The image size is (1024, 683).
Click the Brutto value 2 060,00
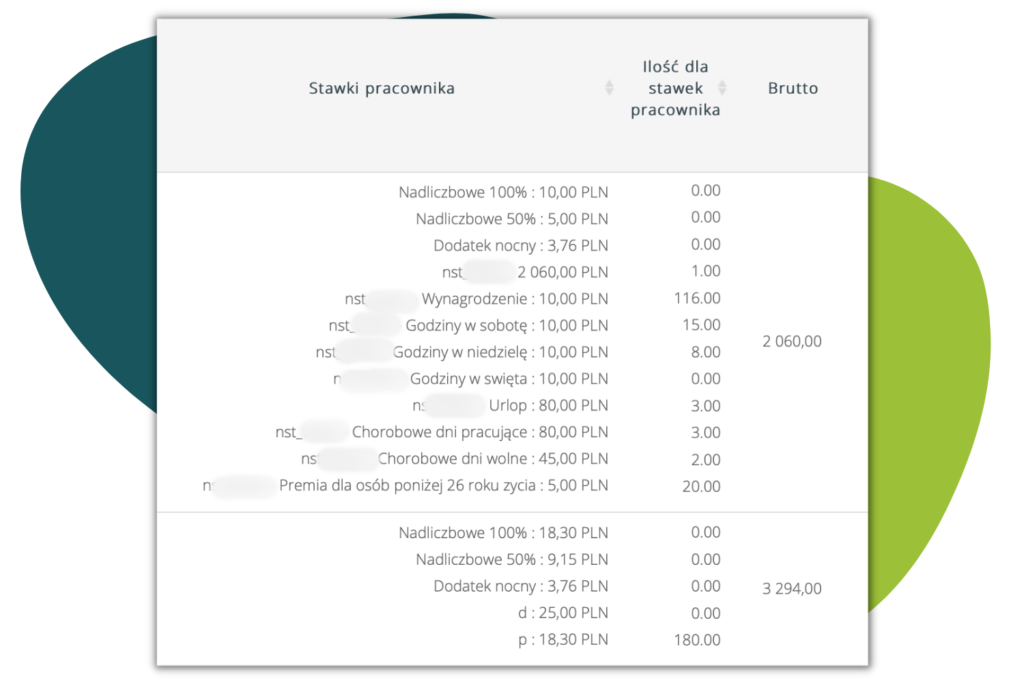click(792, 342)
